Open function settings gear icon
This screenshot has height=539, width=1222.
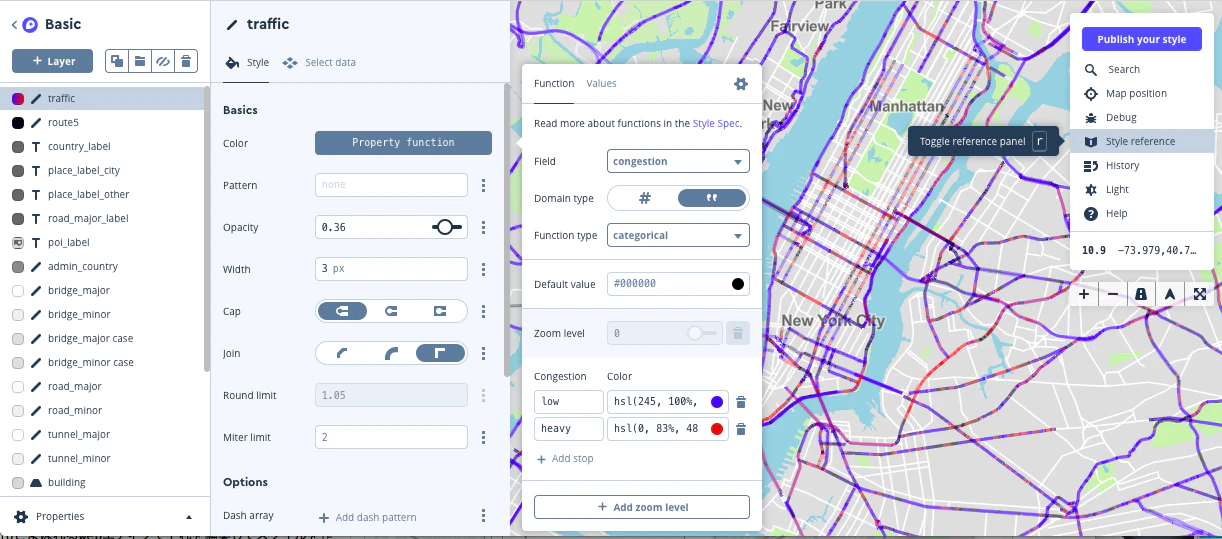pyautogui.click(x=741, y=84)
